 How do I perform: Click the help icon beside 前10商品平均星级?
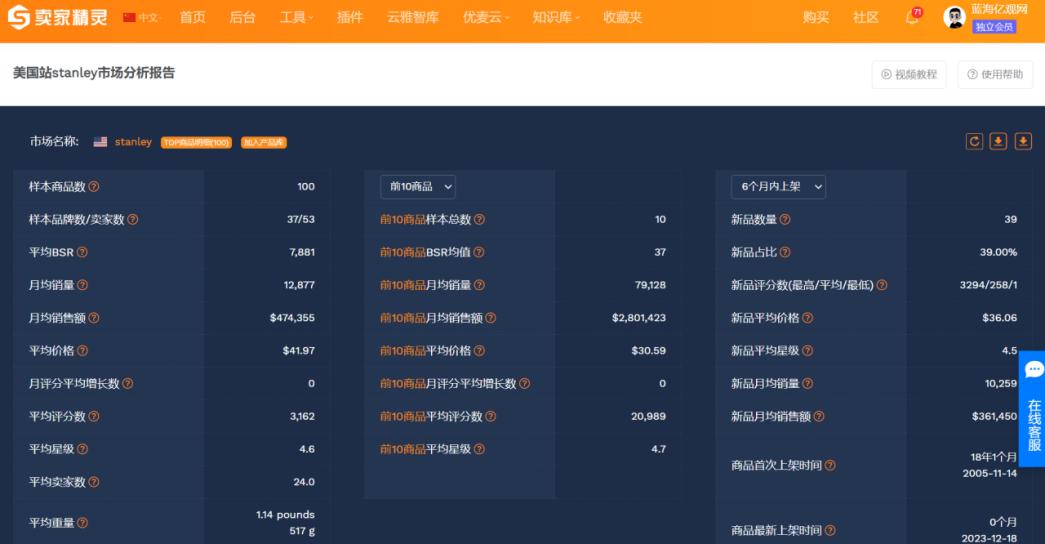click(x=479, y=449)
